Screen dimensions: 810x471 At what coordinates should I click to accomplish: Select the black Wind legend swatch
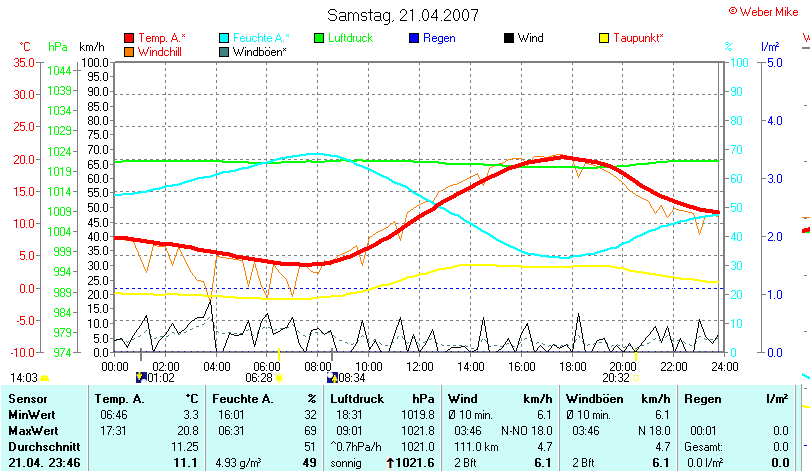click(509, 38)
